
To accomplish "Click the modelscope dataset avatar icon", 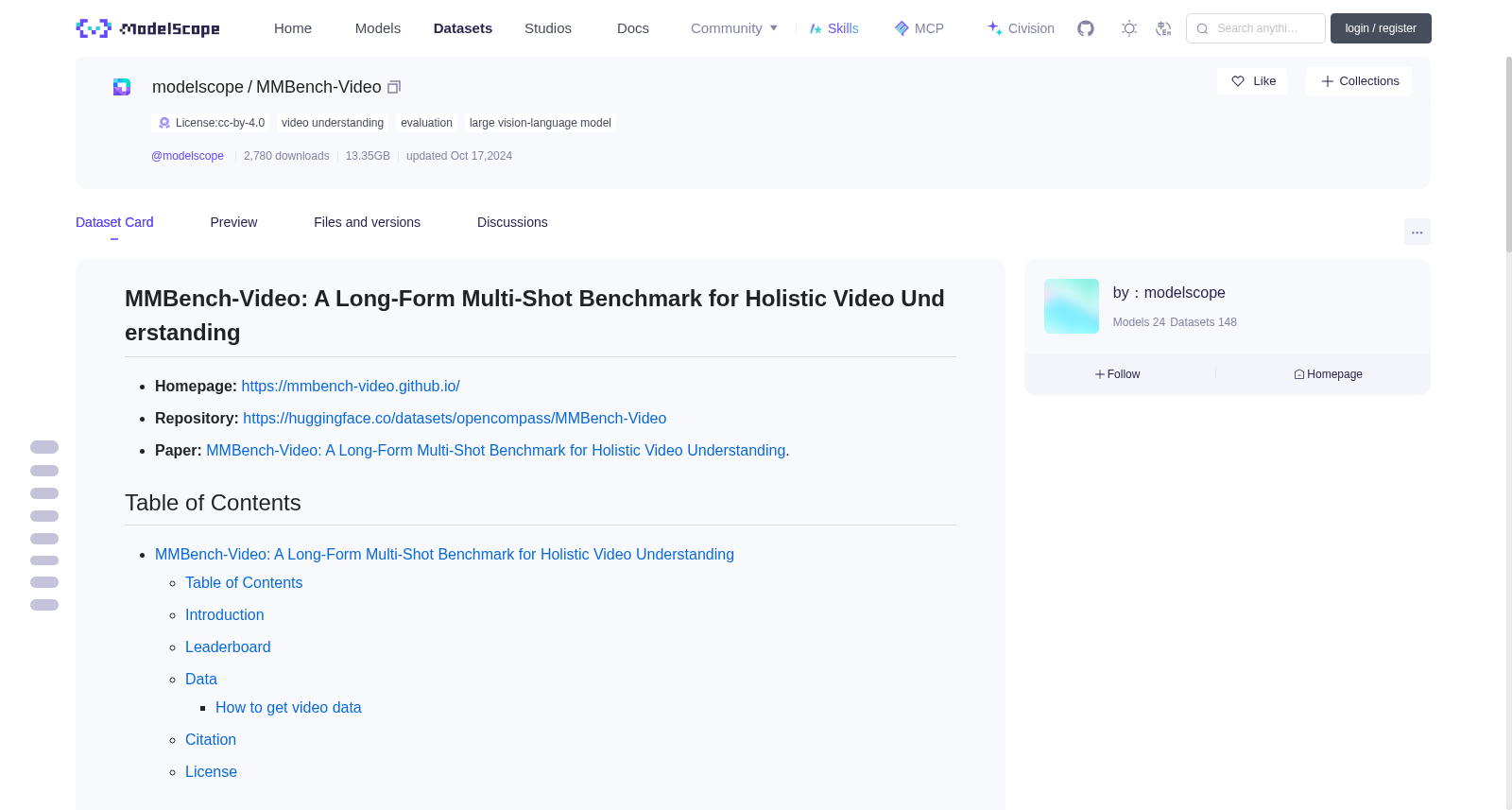I will 122,87.
